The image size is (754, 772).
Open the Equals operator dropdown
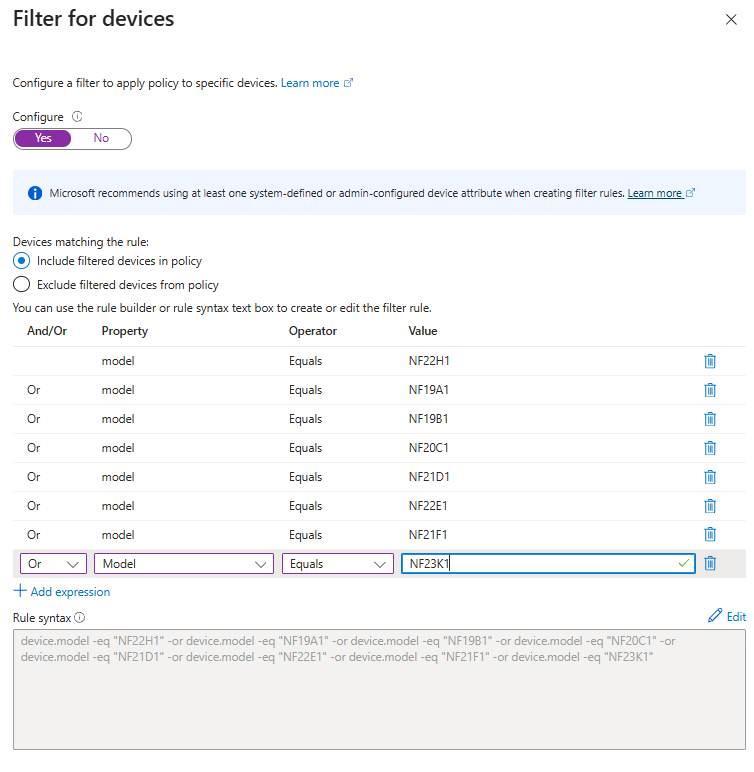pos(337,564)
